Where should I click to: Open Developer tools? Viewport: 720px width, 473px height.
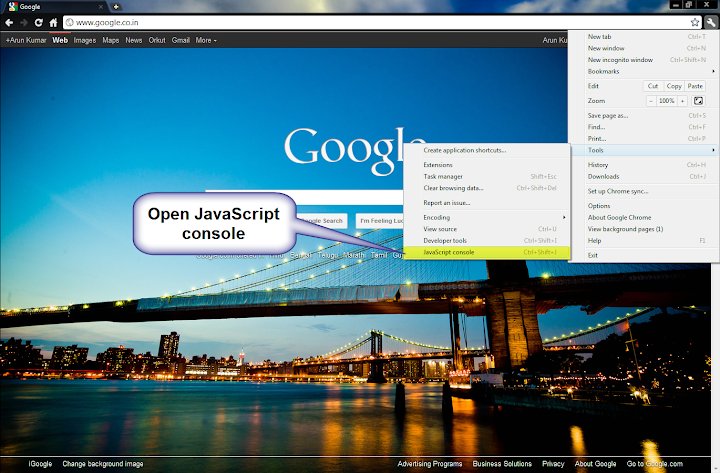click(x=487, y=240)
